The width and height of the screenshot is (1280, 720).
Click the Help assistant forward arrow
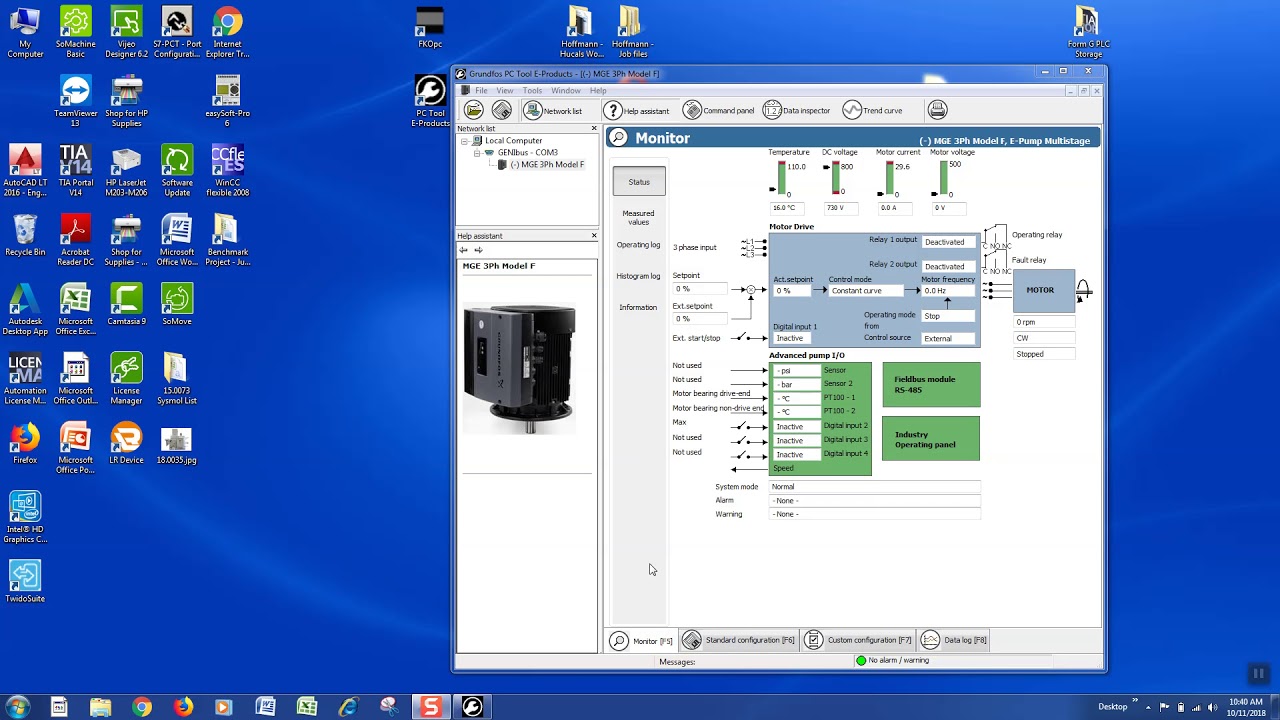click(478, 250)
